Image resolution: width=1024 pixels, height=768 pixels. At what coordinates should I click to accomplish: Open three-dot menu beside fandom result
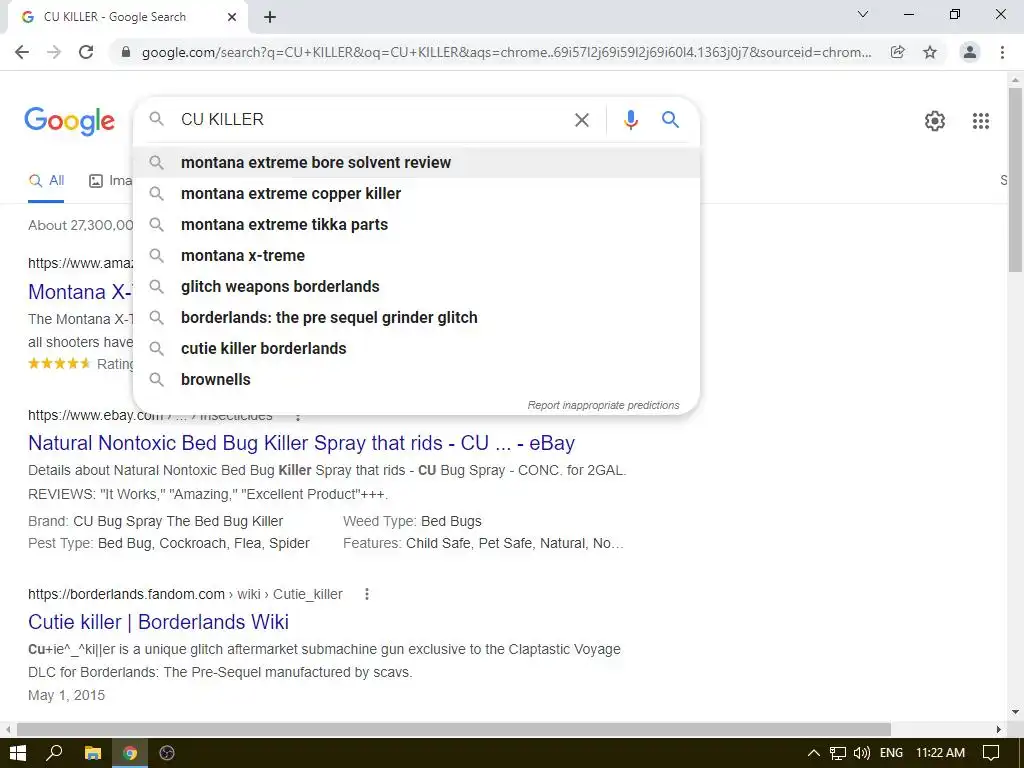coord(366,594)
